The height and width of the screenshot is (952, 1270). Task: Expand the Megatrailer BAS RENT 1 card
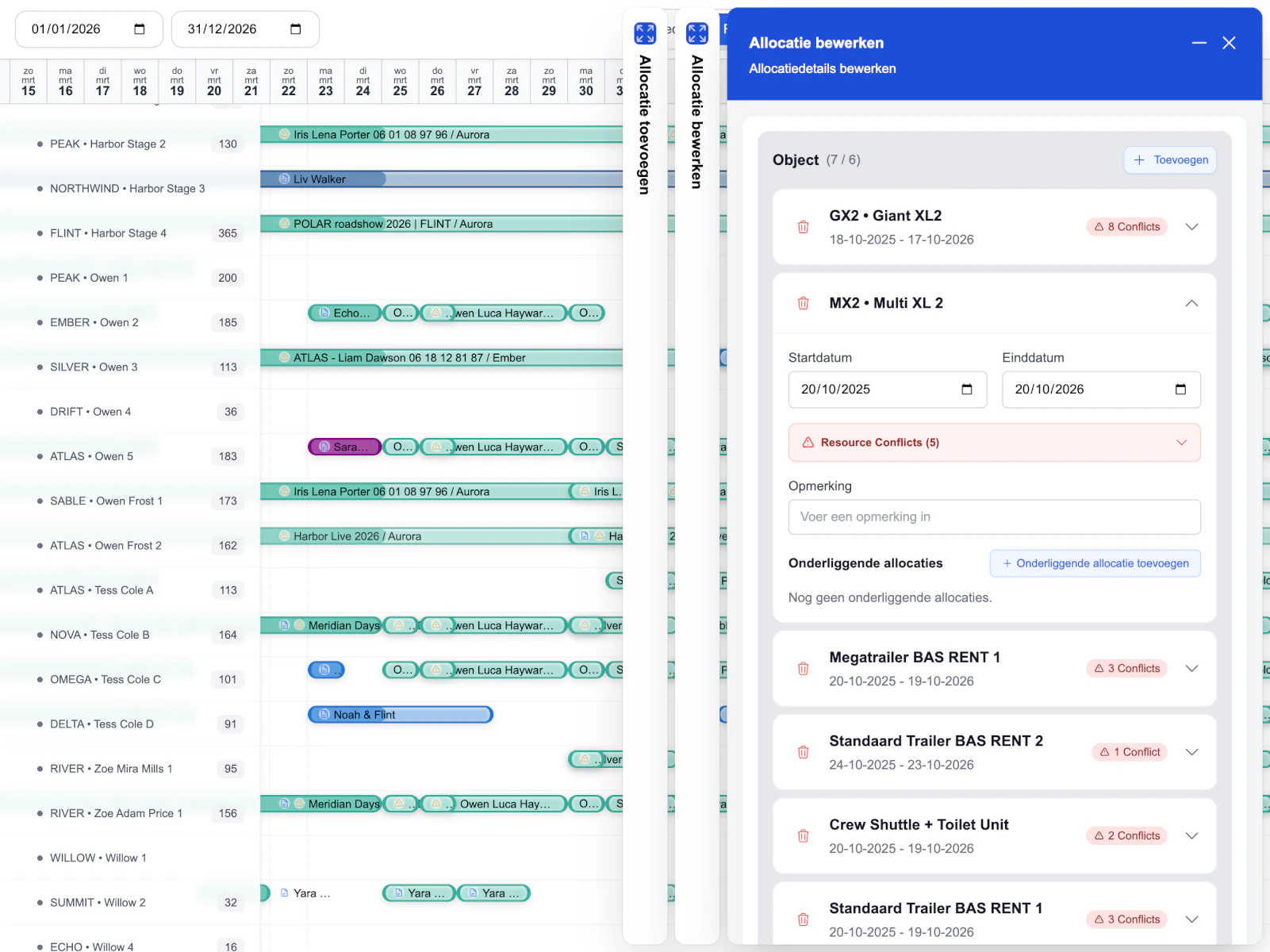click(x=1191, y=669)
